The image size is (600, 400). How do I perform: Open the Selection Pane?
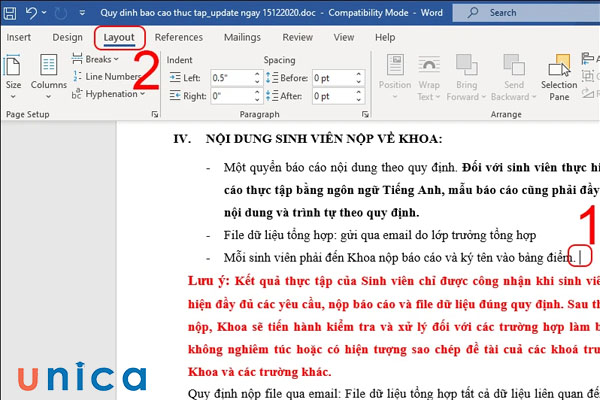pyautogui.click(x=559, y=77)
